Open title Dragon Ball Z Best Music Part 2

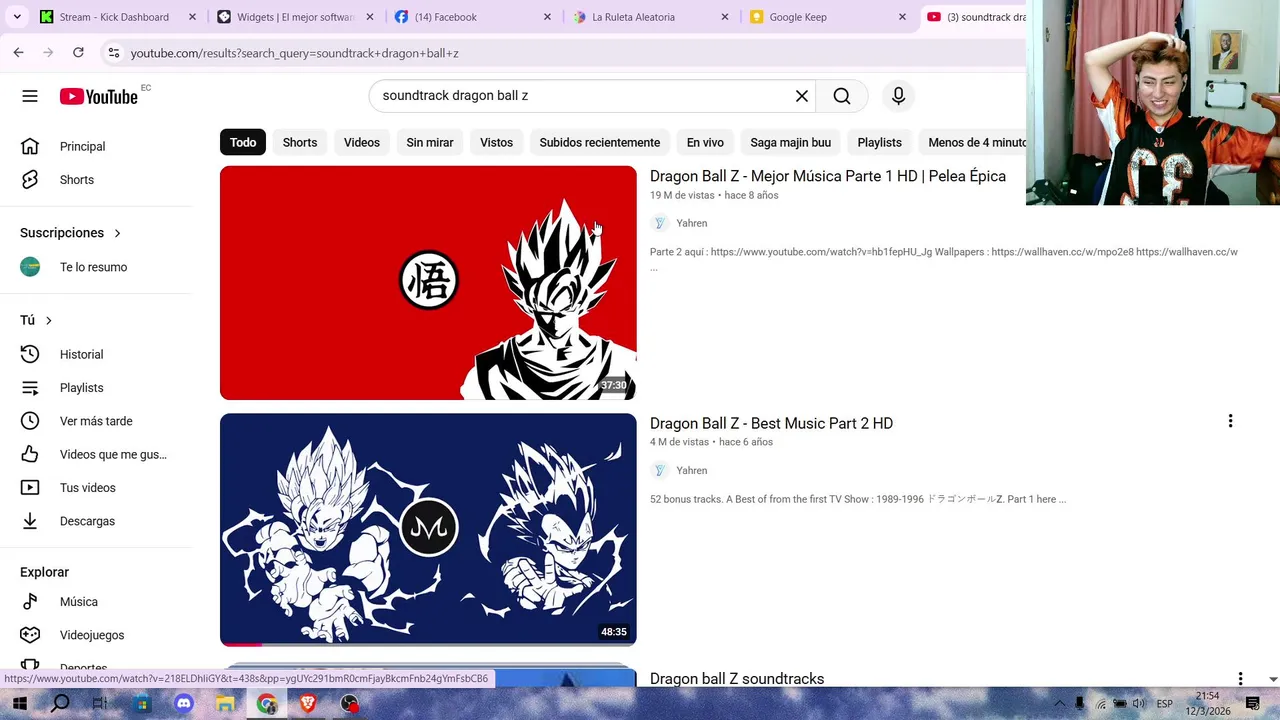click(771, 423)
